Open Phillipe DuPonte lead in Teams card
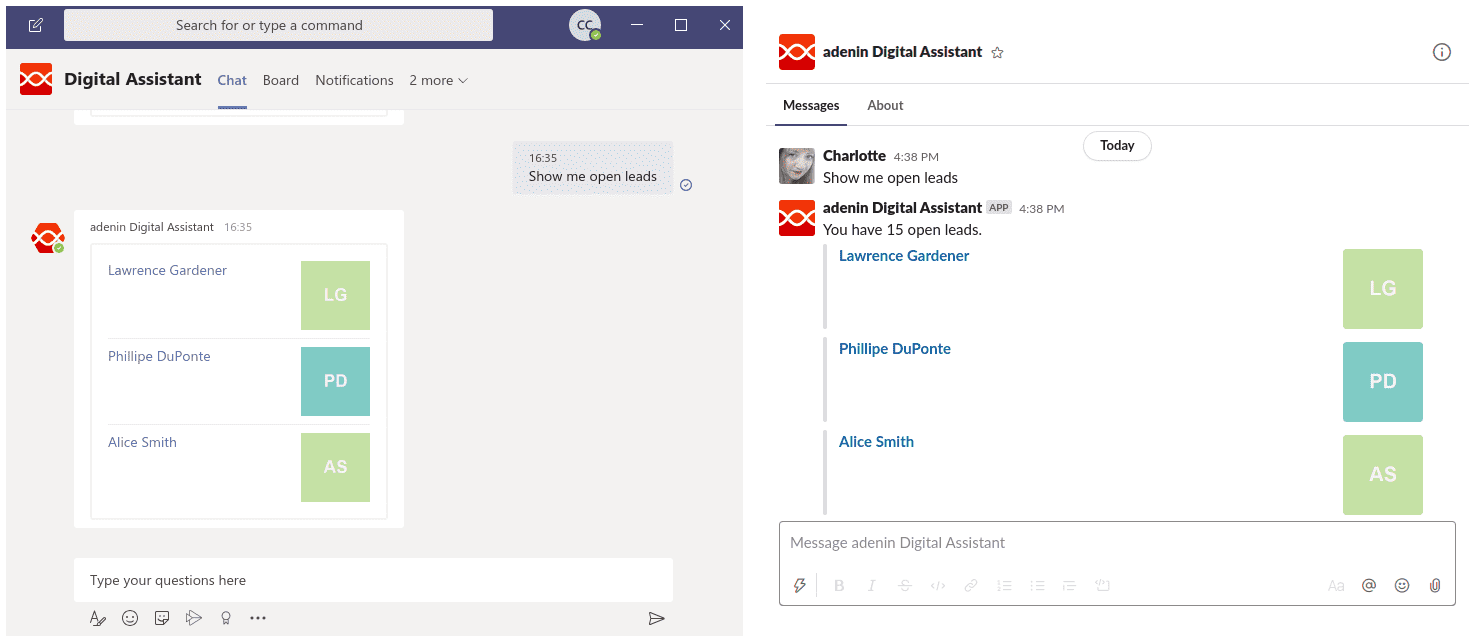 (159, 356)
